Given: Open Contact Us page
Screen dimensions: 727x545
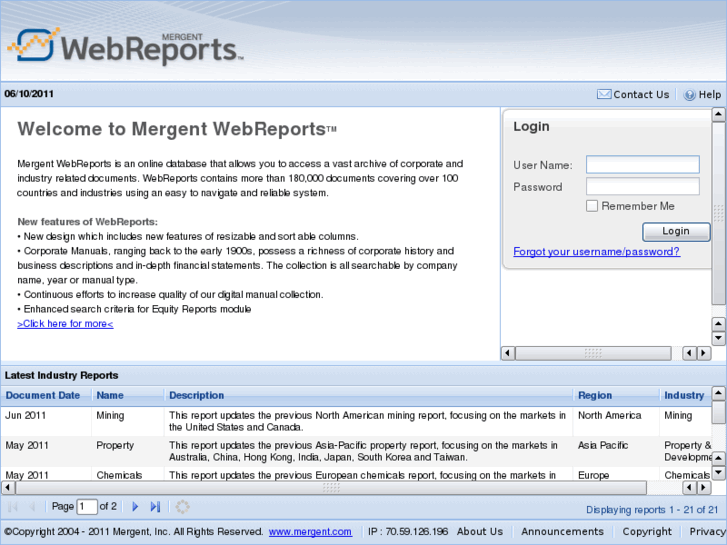Looking at the screenshot, I should click(x=641, y=95).
